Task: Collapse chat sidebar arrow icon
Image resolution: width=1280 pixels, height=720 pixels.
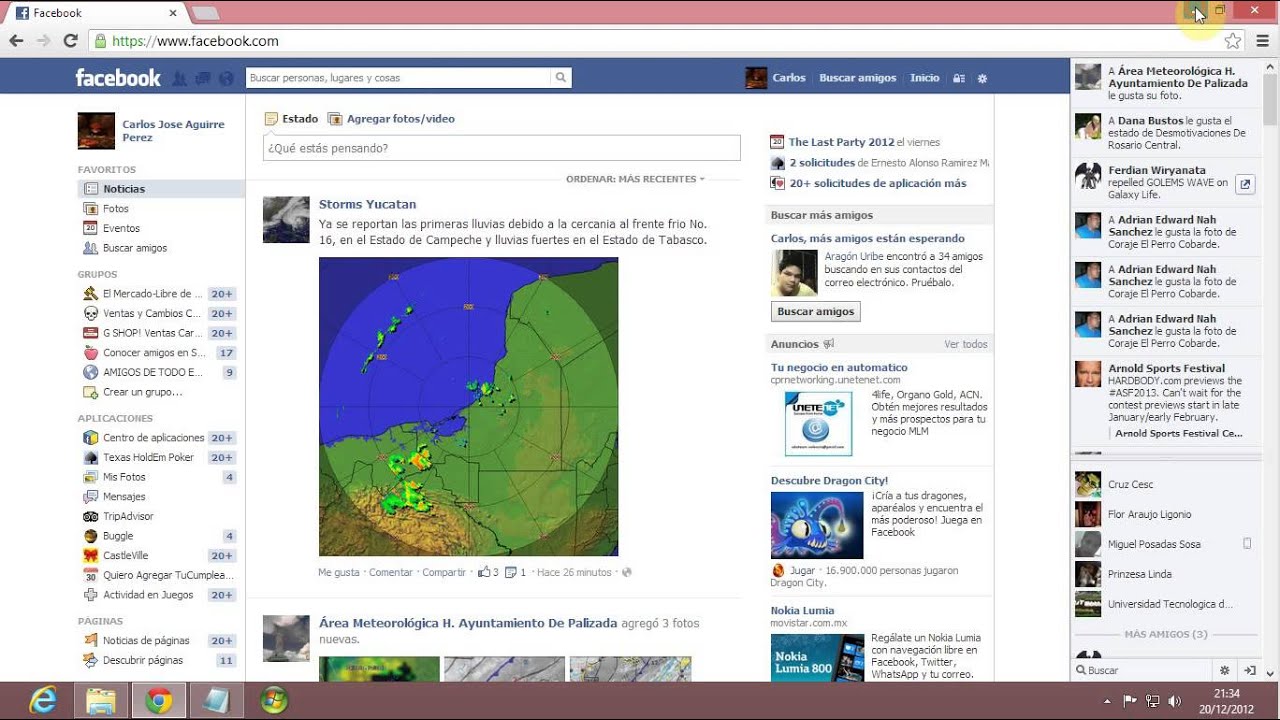Action: [x=1250, y=670]
